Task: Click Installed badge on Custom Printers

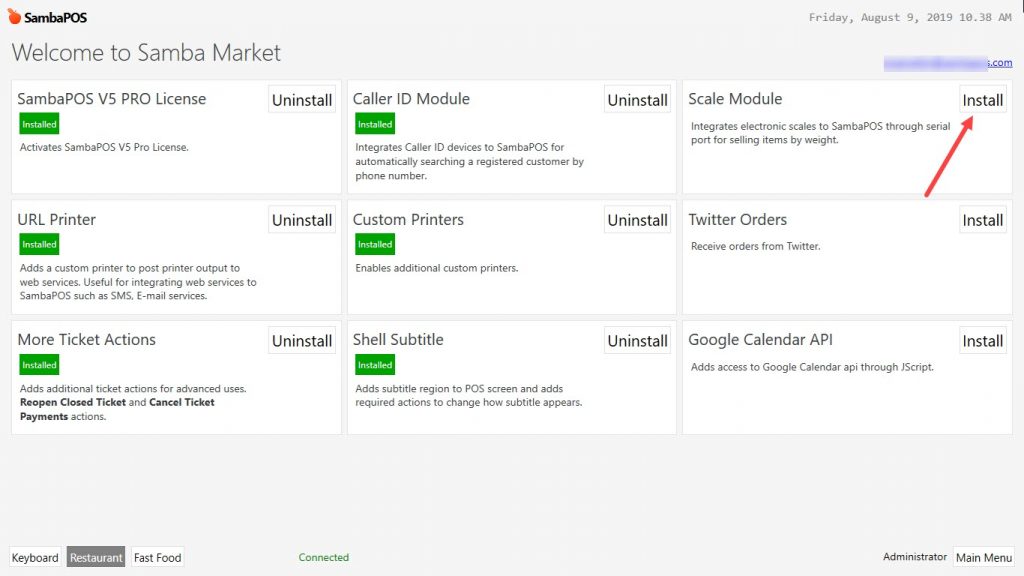Action: 375,244
